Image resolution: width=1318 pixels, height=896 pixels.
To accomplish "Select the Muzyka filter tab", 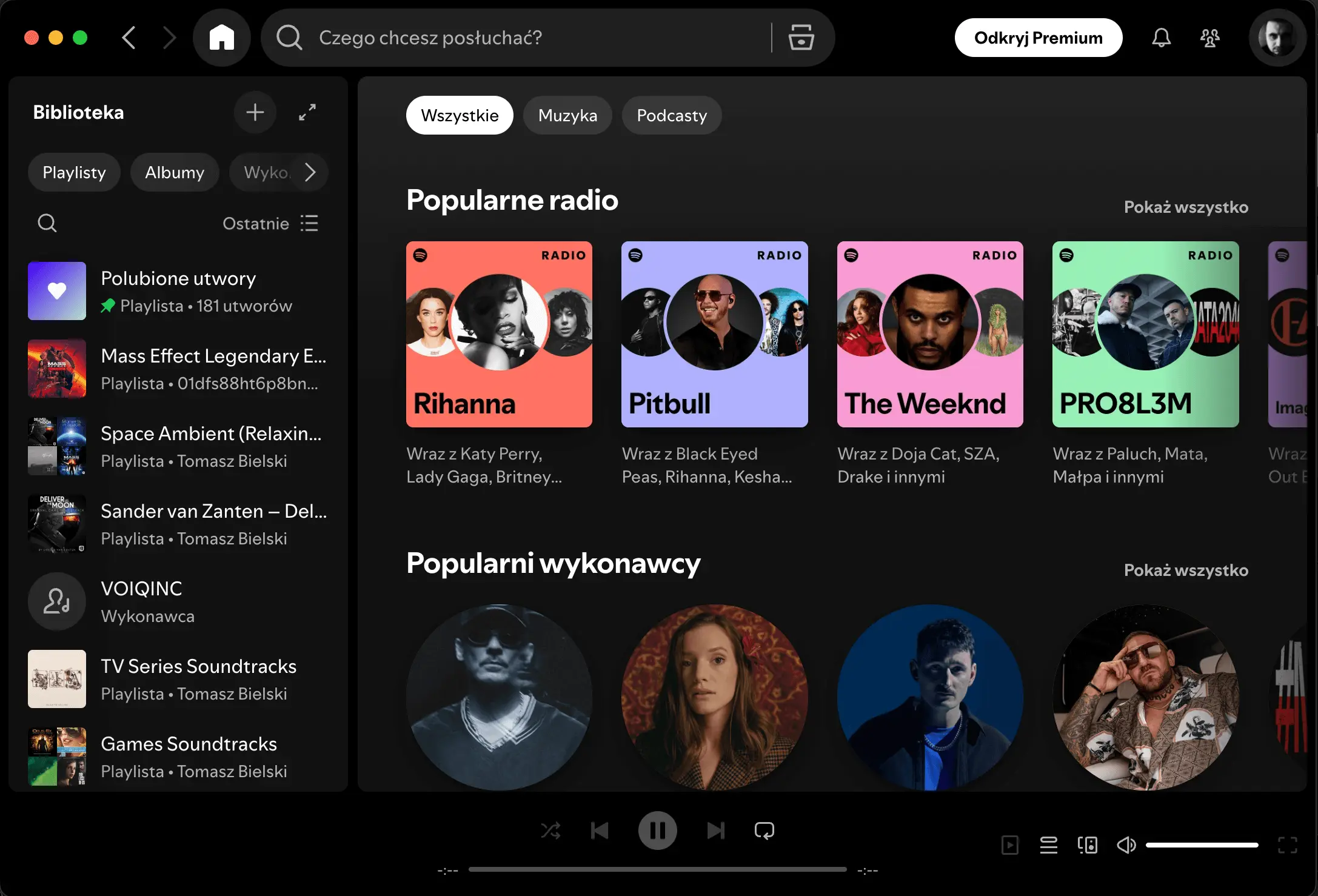I will pyautogui.click(x=567, y=115).
